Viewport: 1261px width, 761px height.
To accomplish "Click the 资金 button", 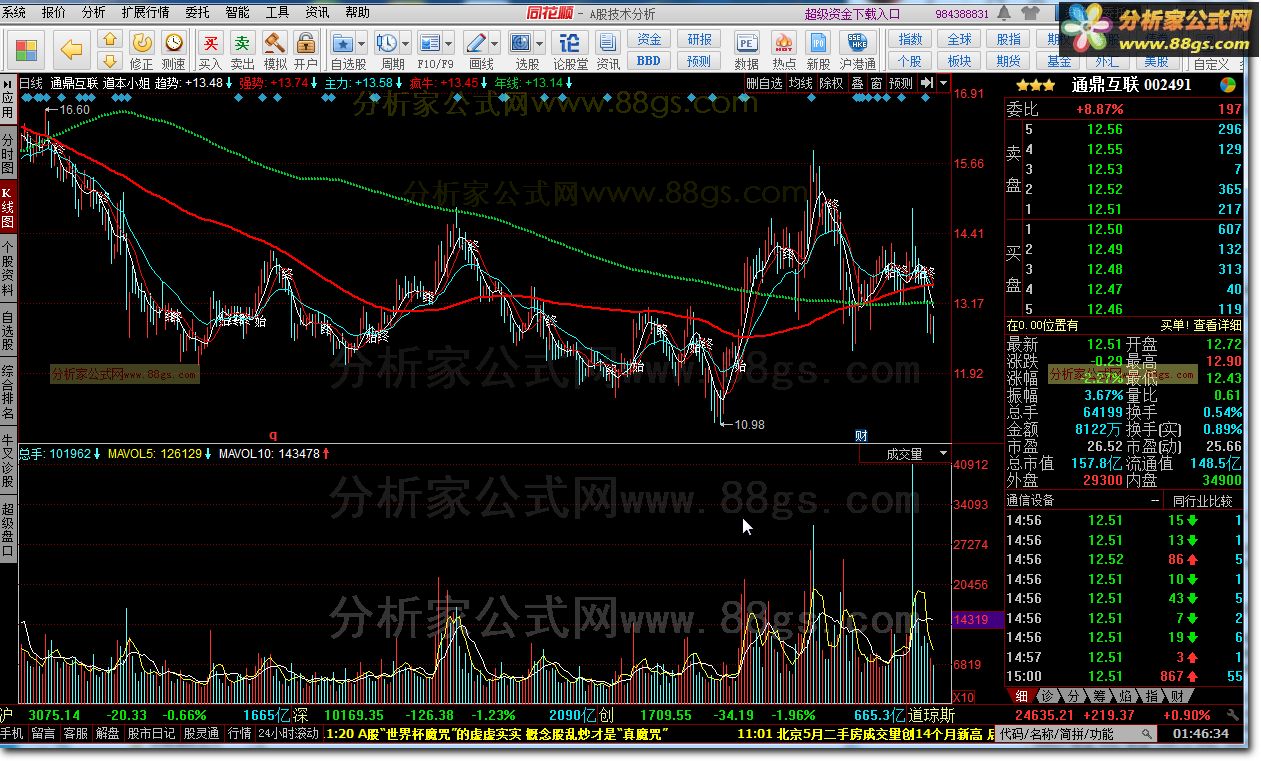I will pos(649,39).
